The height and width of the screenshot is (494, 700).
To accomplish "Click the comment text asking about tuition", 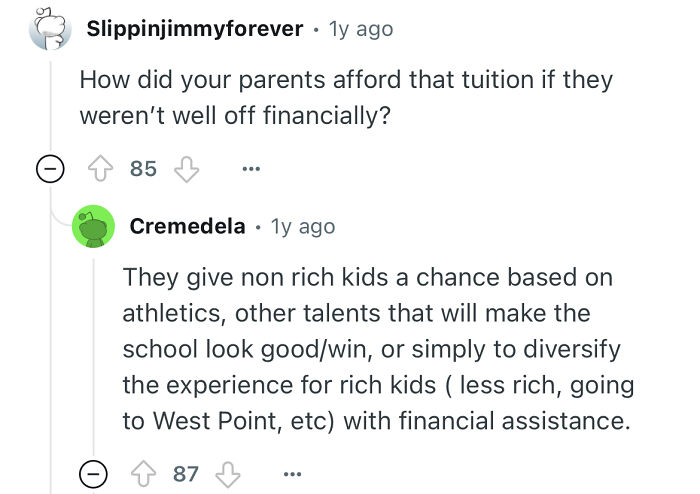I will [x=345, y=96].
